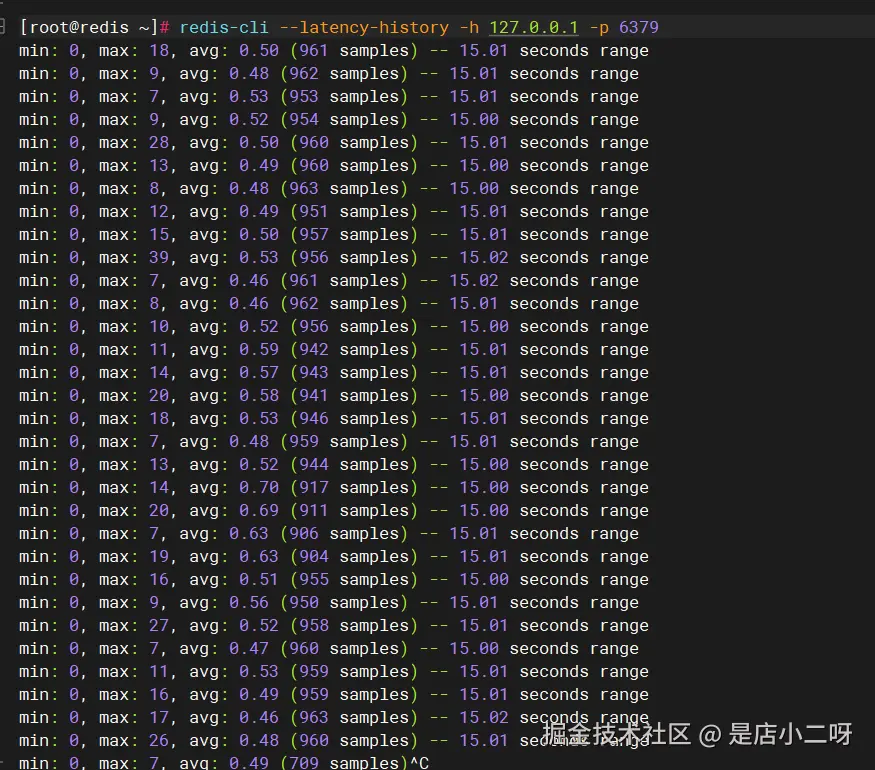Click the max value '19'

point(159,556)
